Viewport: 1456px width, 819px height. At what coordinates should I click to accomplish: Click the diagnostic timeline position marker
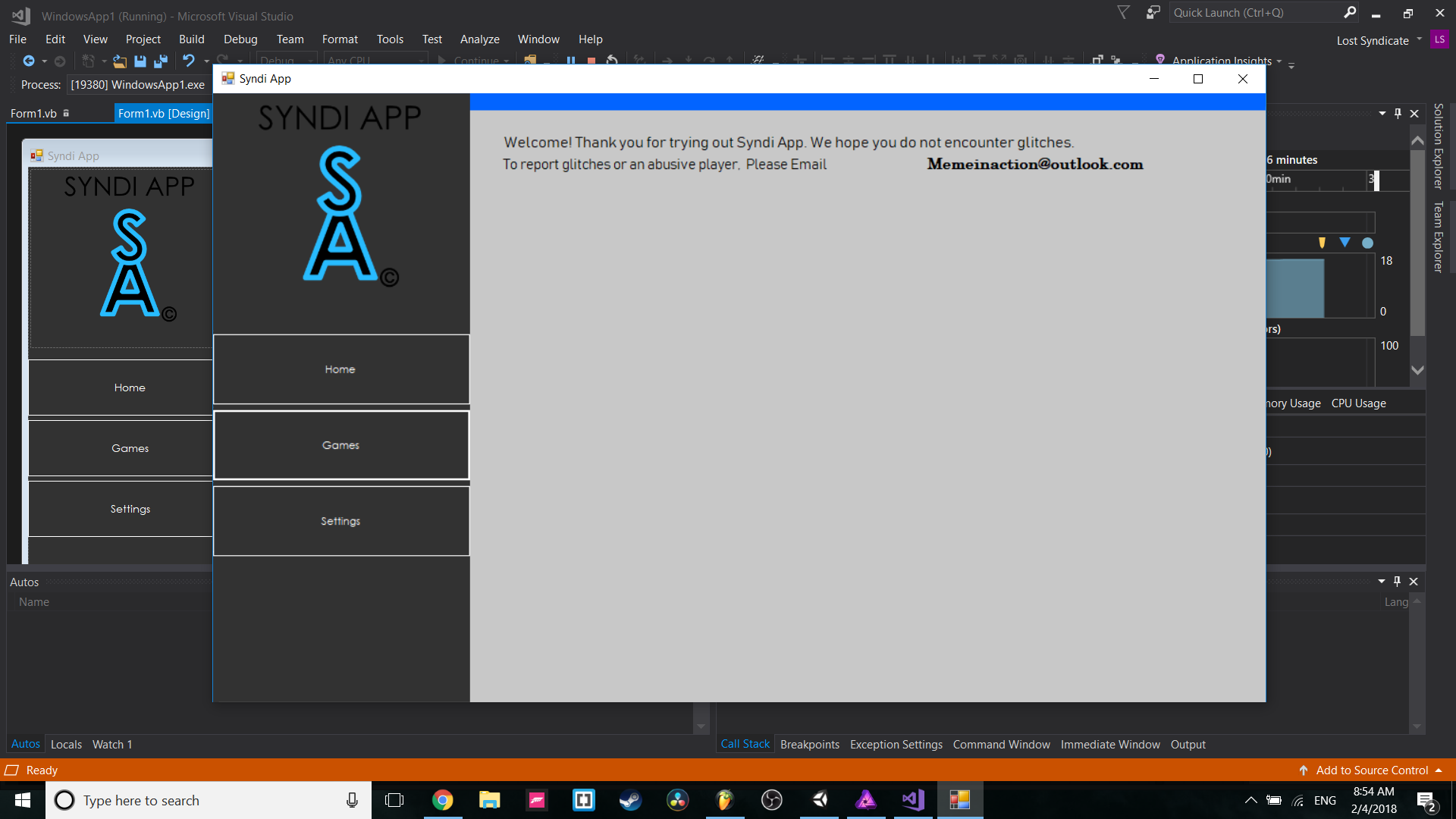1376,180
